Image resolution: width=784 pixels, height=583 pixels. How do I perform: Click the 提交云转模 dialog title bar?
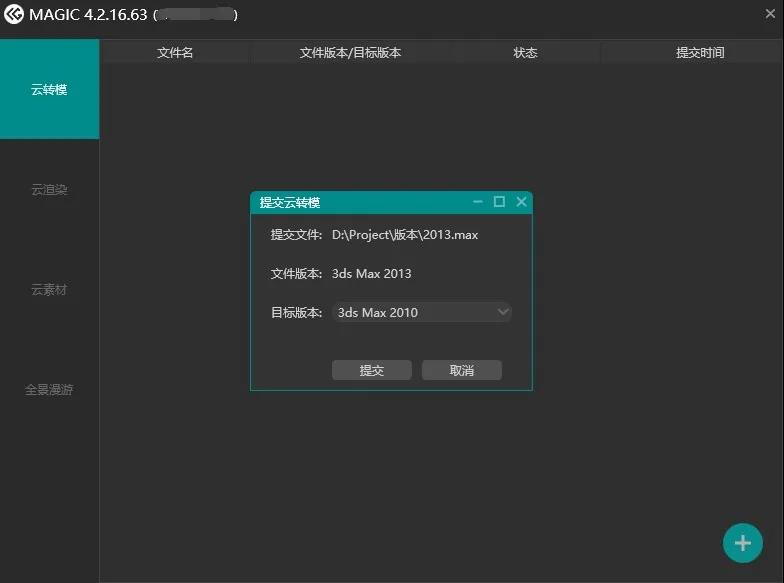click(x=360, y=202)
